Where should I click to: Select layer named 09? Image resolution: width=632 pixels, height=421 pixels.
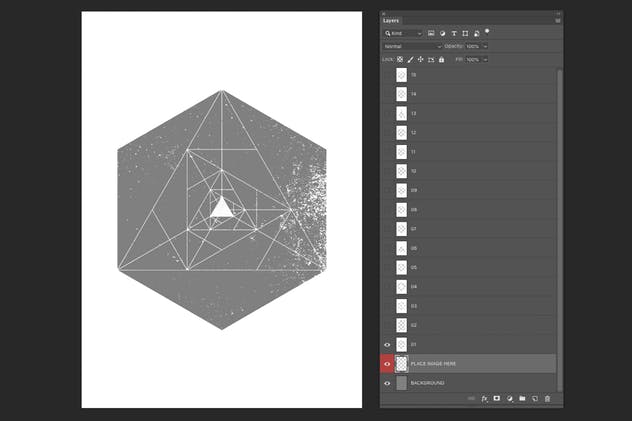coord(468,190)
